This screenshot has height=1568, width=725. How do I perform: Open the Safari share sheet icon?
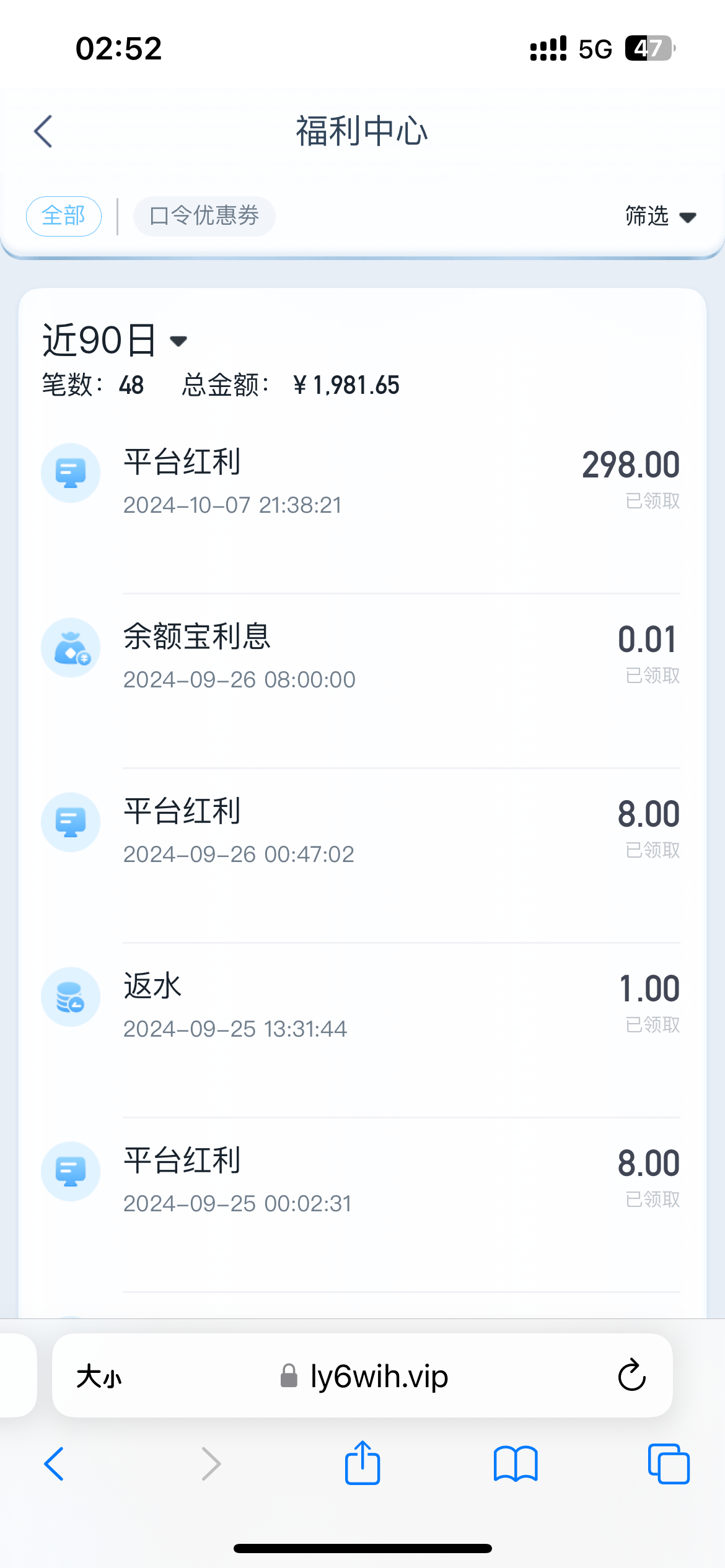(x=362, y=1464)
